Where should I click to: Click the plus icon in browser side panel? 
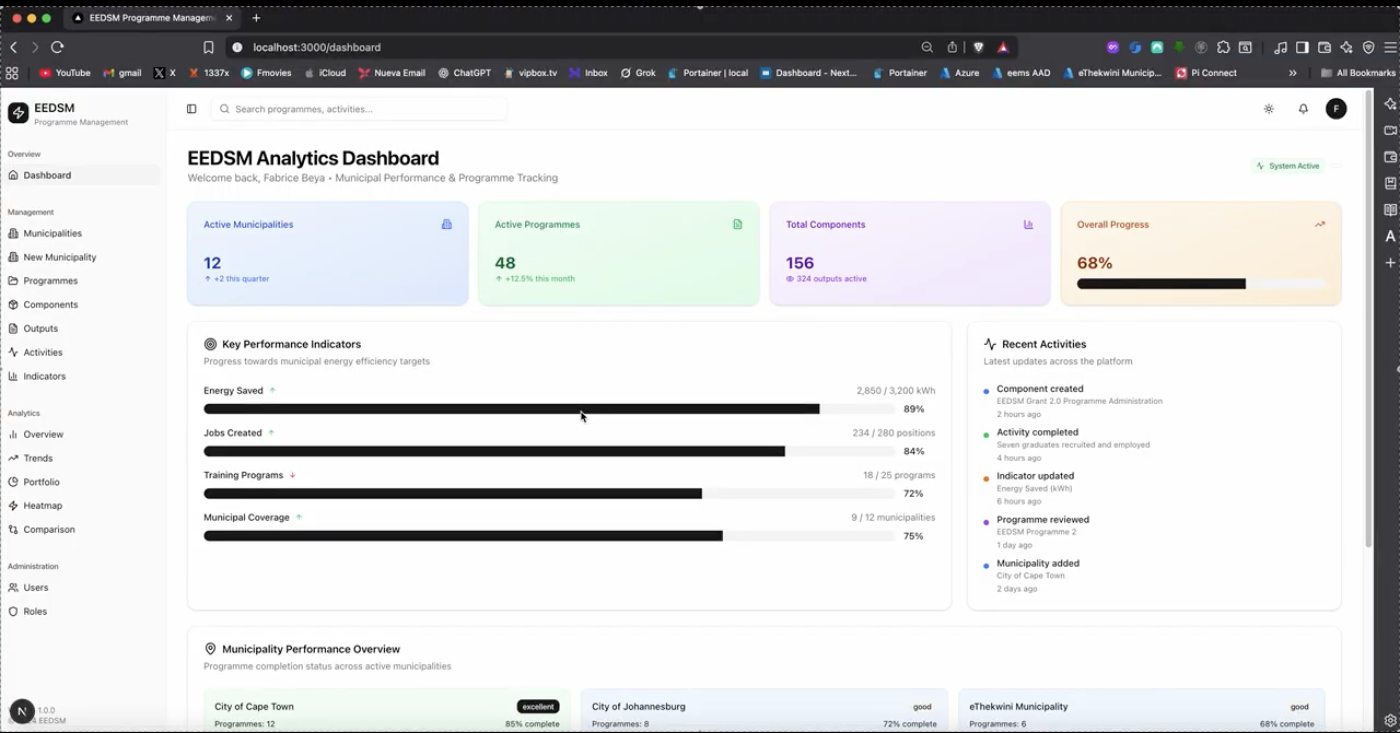(1390, 262)
